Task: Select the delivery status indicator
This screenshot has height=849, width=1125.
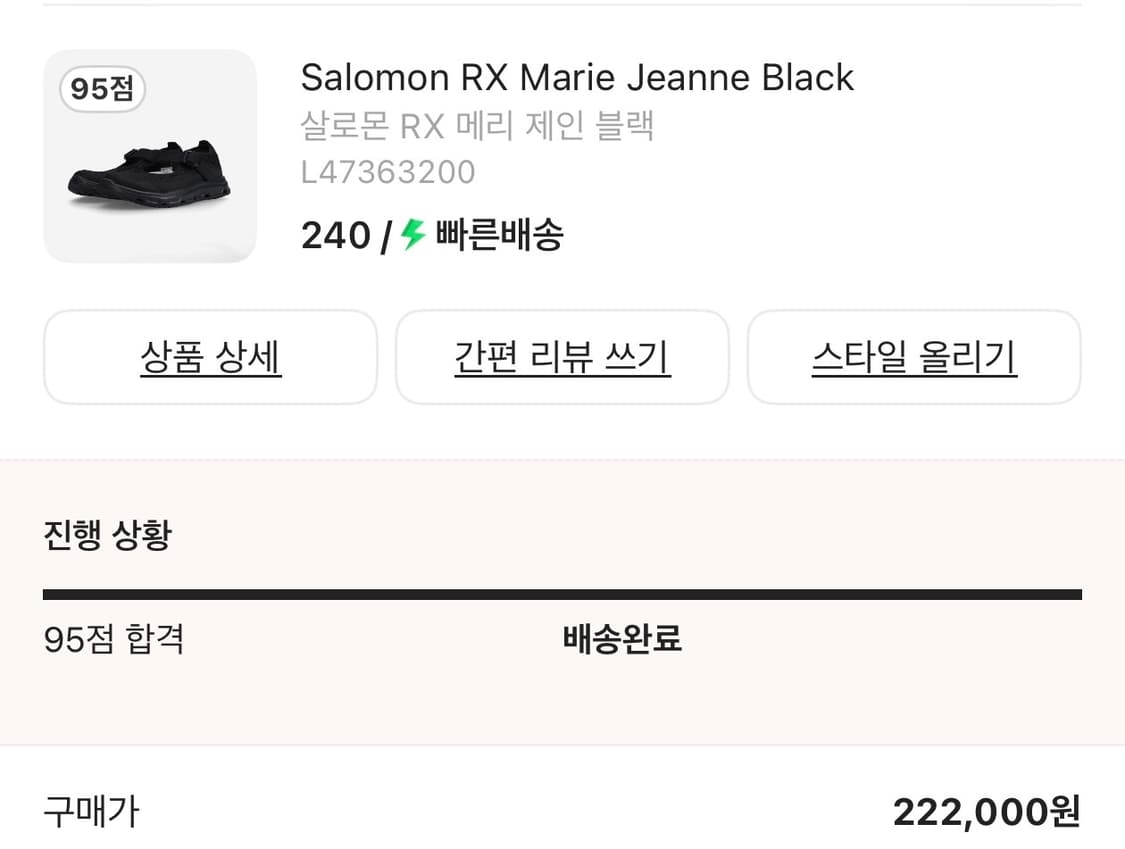Action: click(x=621, y=639)
